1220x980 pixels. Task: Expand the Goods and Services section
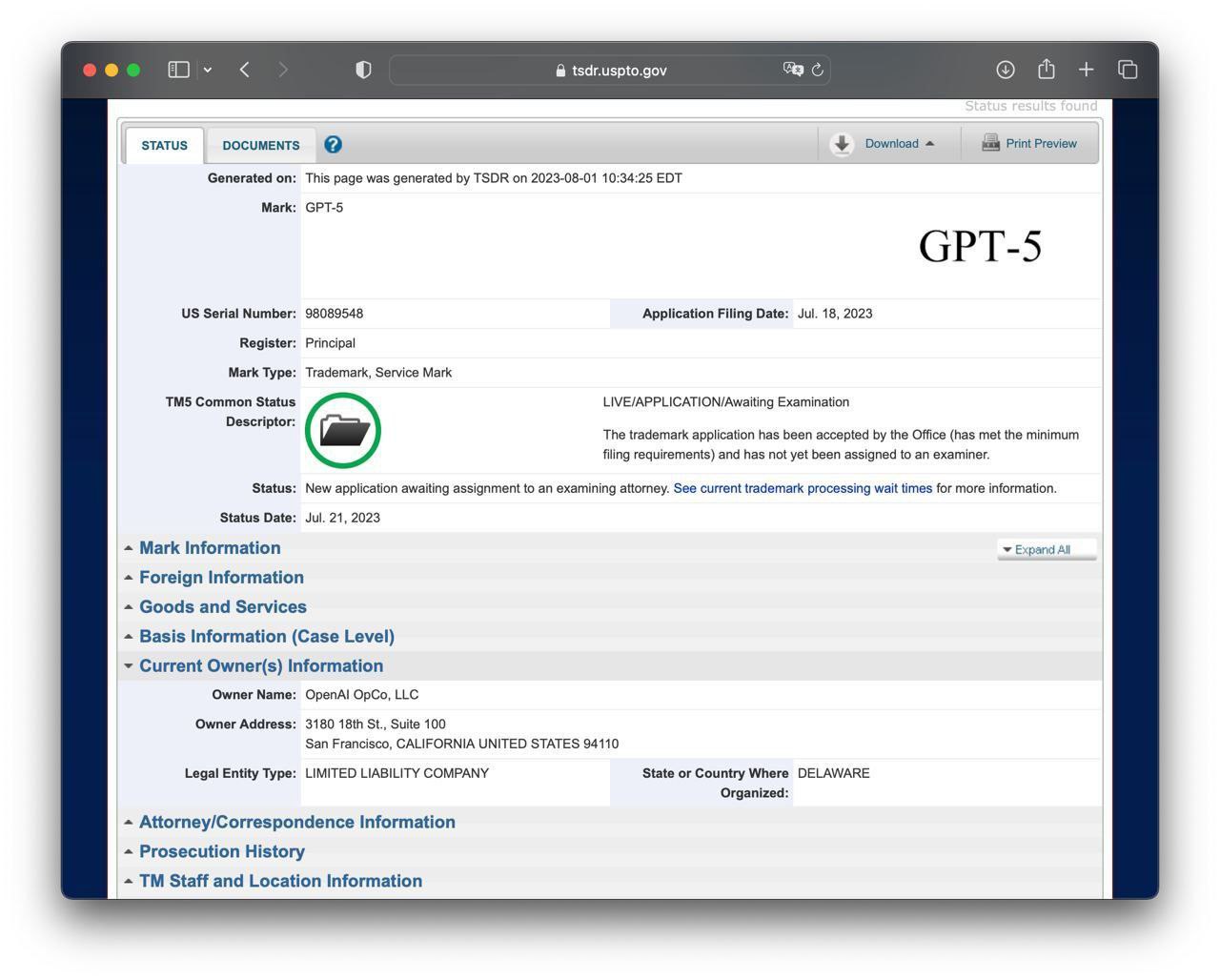click(x=222, y=607)
